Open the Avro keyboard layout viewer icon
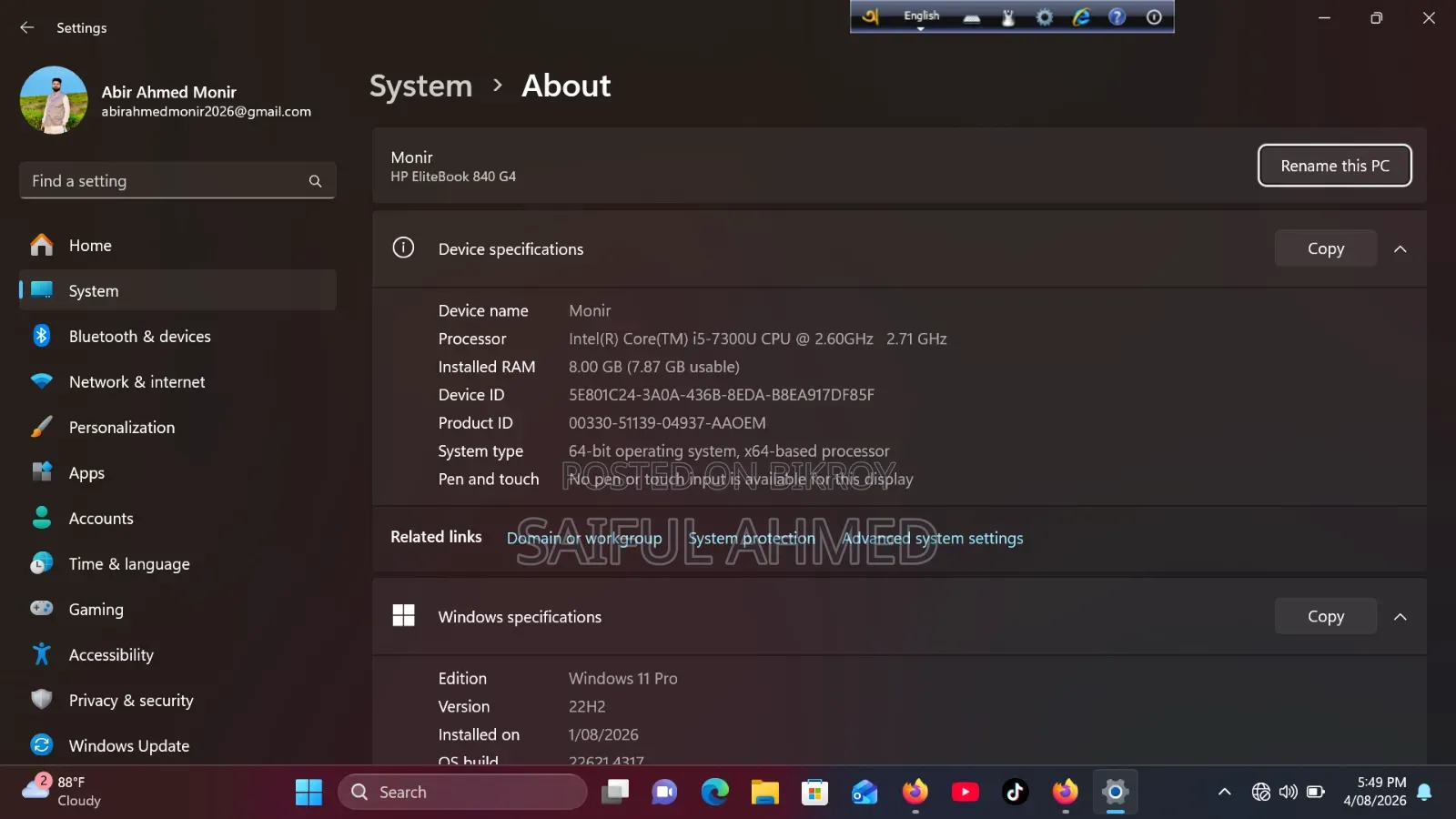Screen dimensions: 1456x819 point(972,17)
